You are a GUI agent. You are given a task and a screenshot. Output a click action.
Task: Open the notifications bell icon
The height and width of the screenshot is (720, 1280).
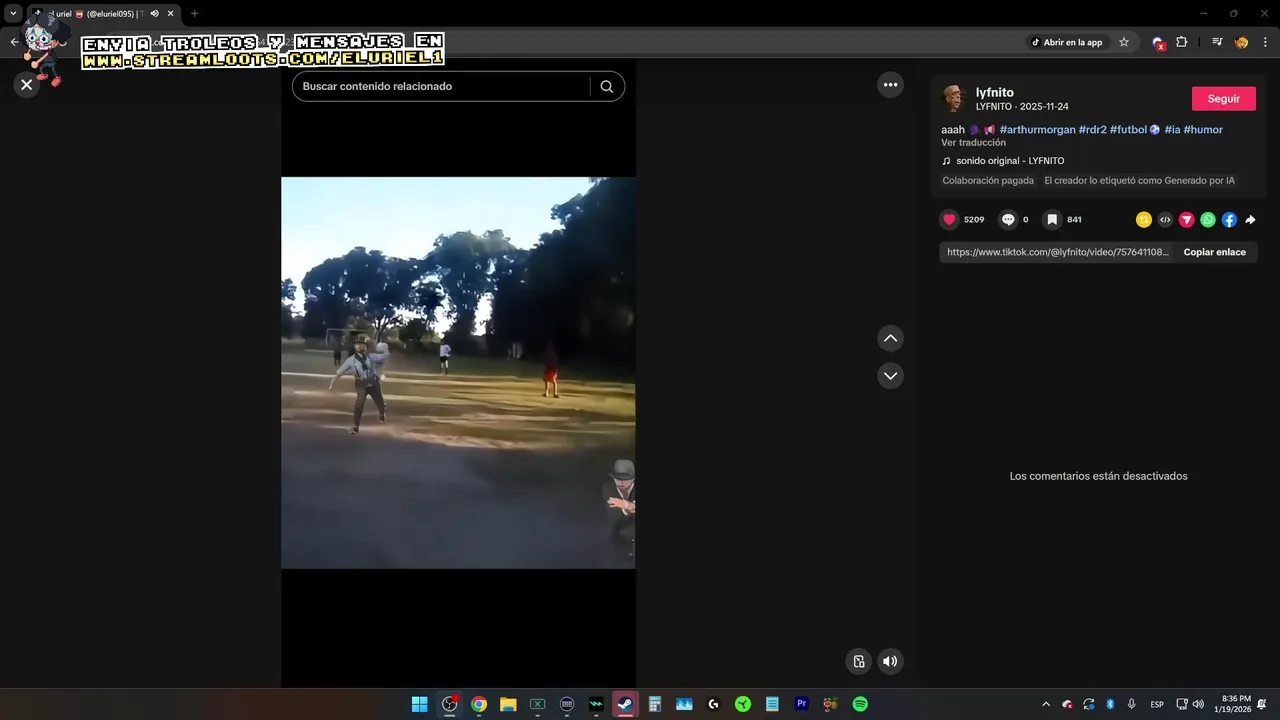pyautogui.click(x=1262, y=704)
